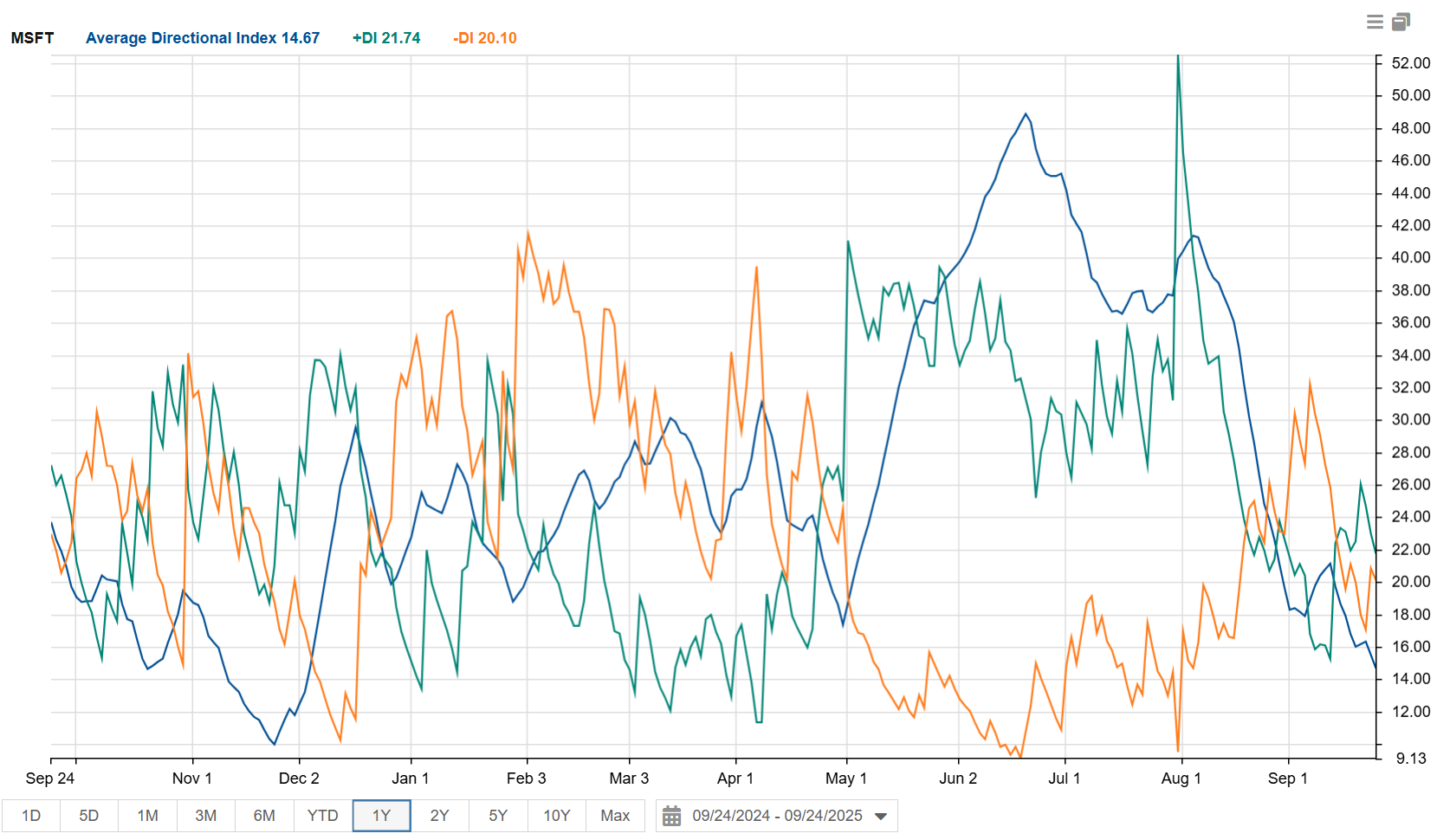Click the pop-out chart window icon
The width and height of the screenshot is (1450, 840).
point(1401,22)
